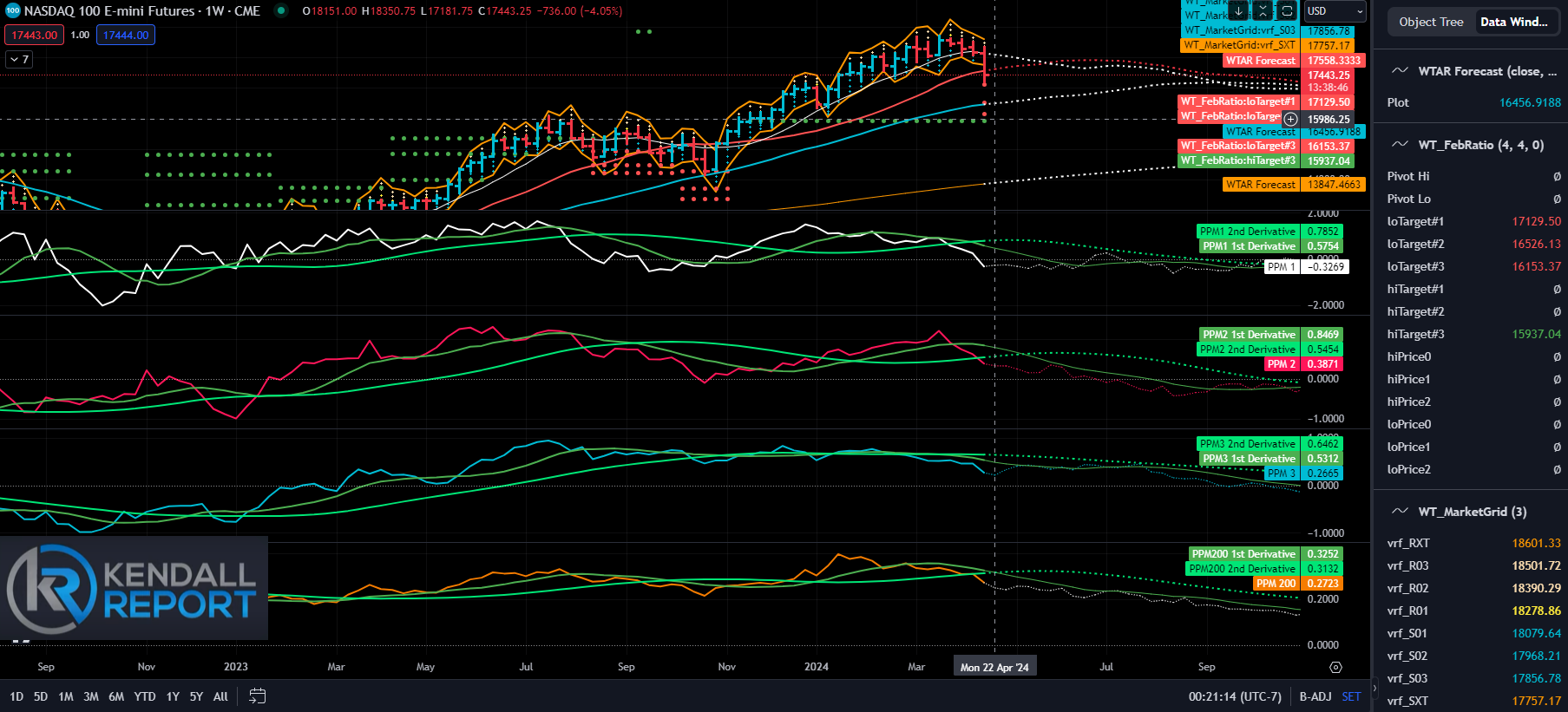Collapse the WT_MarketGrid (3) section
The height and width of the screenshot is (712, 1568).
1473,512
